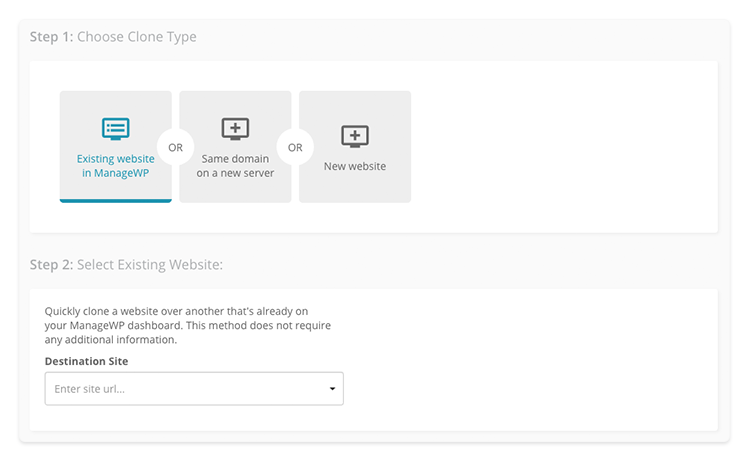Expand the Destination Site combo box
750x460 pixels.
pyautogui.click(x=194, y=389)
